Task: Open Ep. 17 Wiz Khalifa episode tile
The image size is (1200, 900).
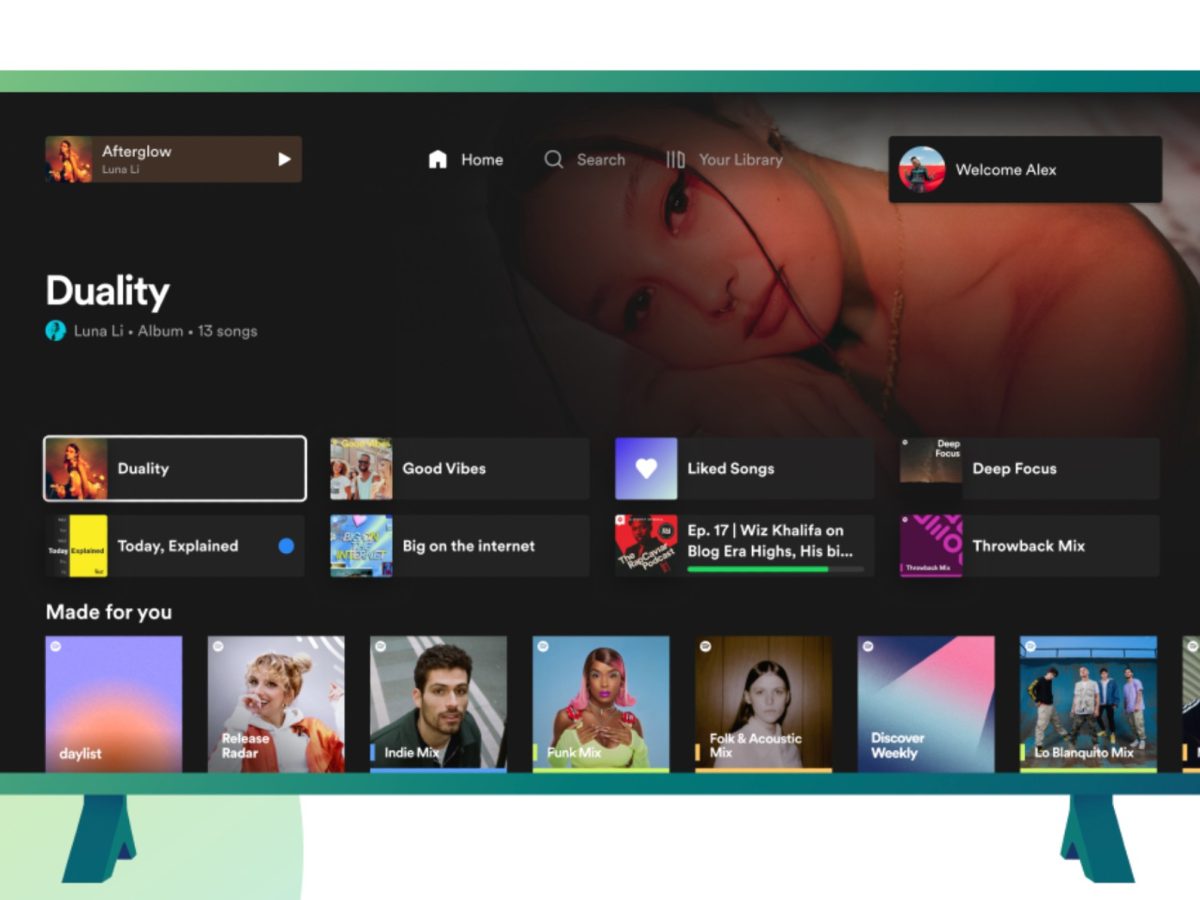Action: pyautogui.click(x=745, y=546)
